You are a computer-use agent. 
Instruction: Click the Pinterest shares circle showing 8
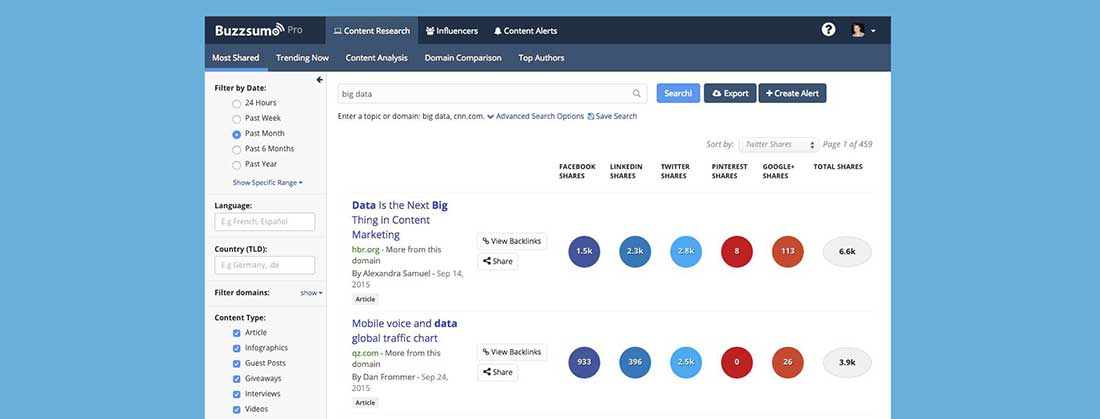[737, 251]
